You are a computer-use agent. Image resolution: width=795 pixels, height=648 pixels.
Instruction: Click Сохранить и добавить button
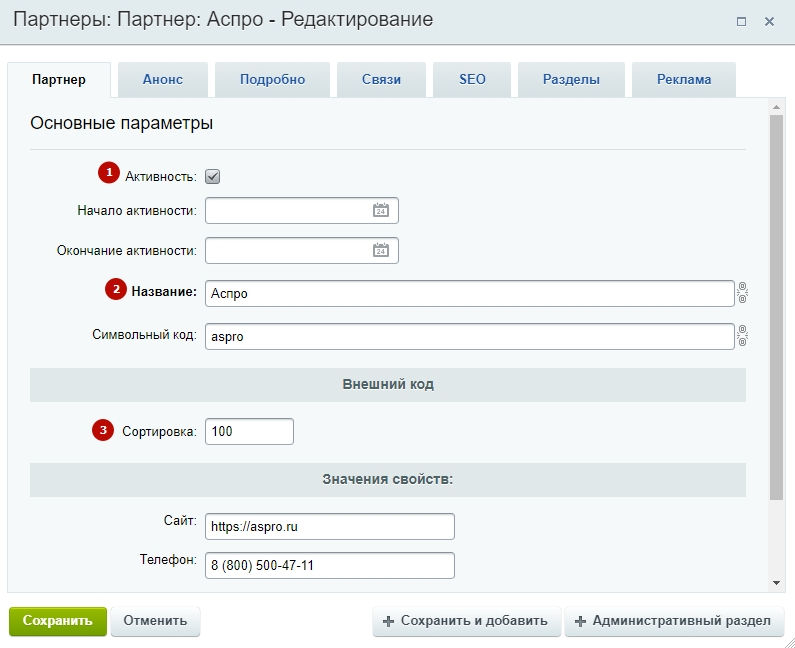point(466,621)
